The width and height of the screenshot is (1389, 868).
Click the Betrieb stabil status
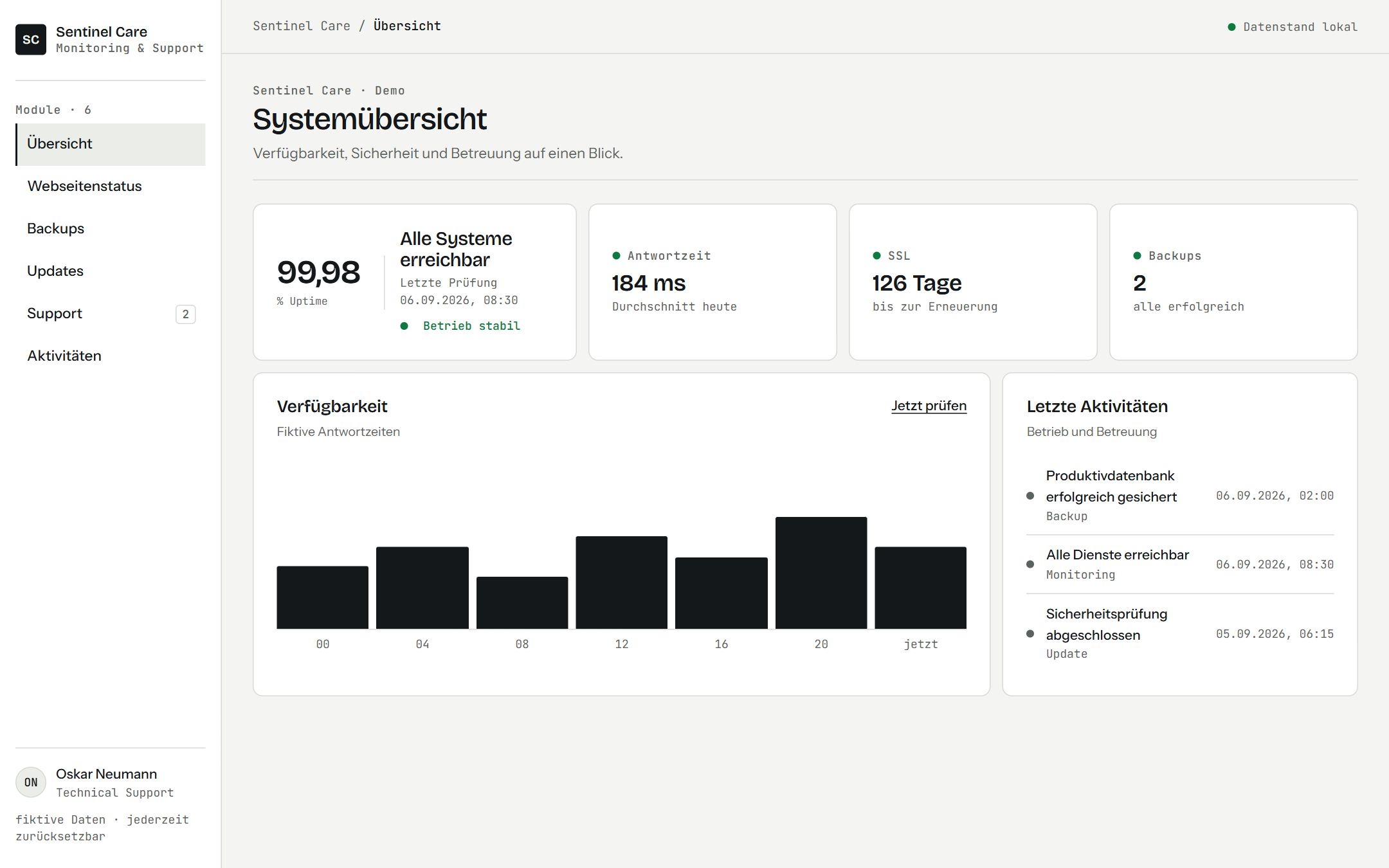[x=460, y=326]
